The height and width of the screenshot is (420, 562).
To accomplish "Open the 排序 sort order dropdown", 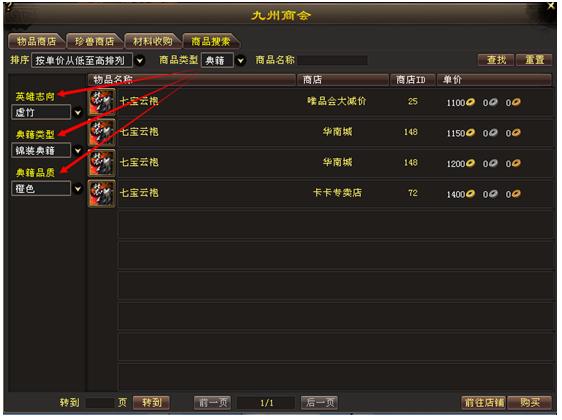I will tap(140, 61).
